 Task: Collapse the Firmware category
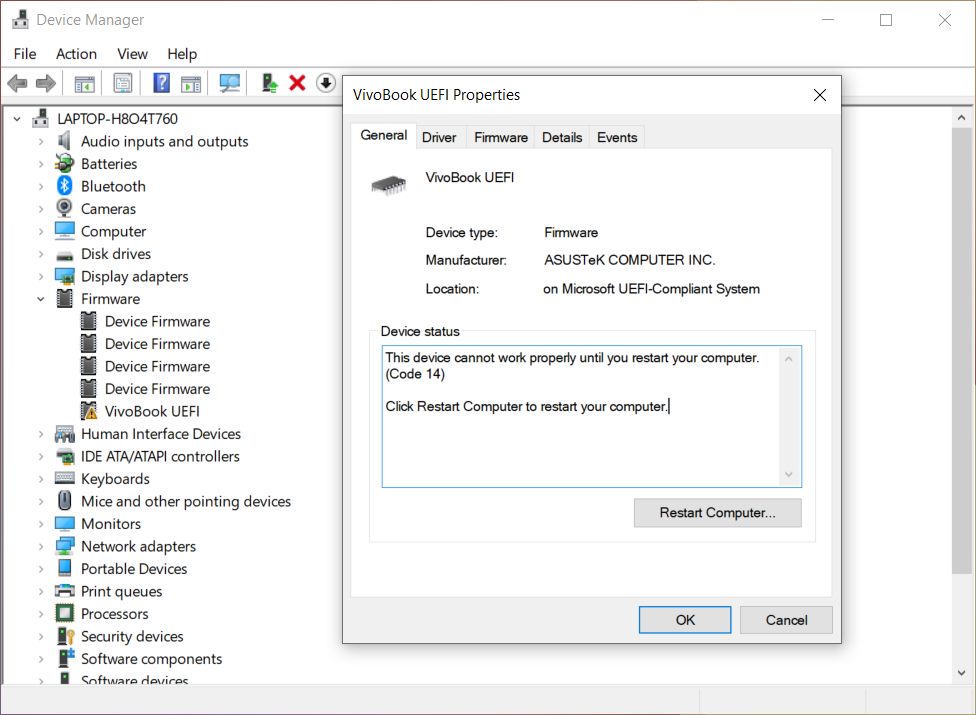41,299
